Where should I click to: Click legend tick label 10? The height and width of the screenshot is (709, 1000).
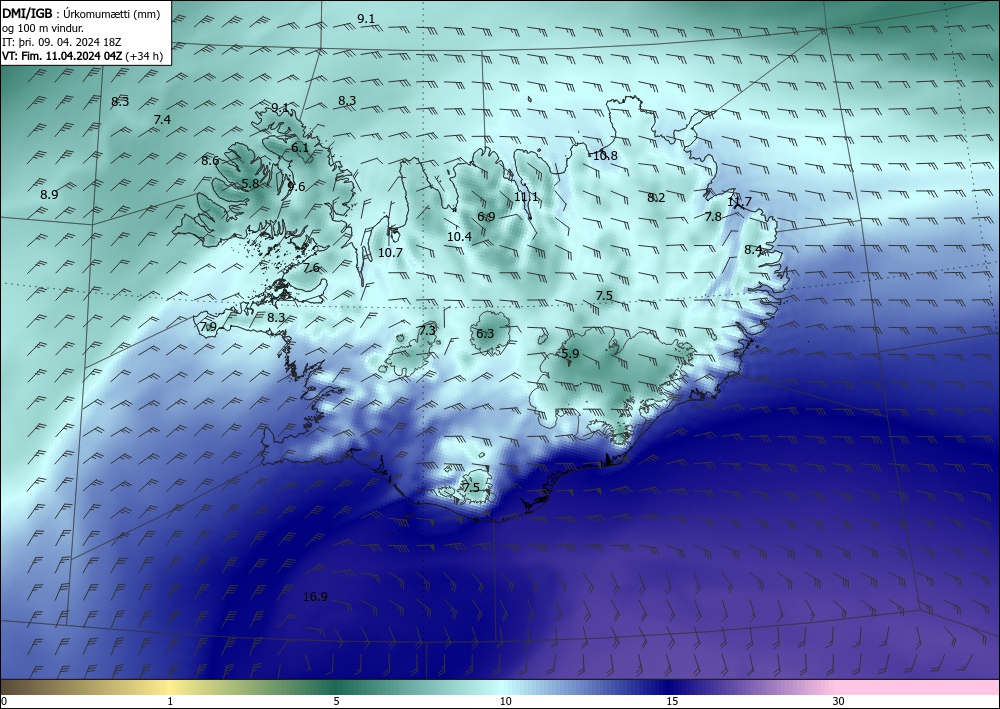click(506, 701)
